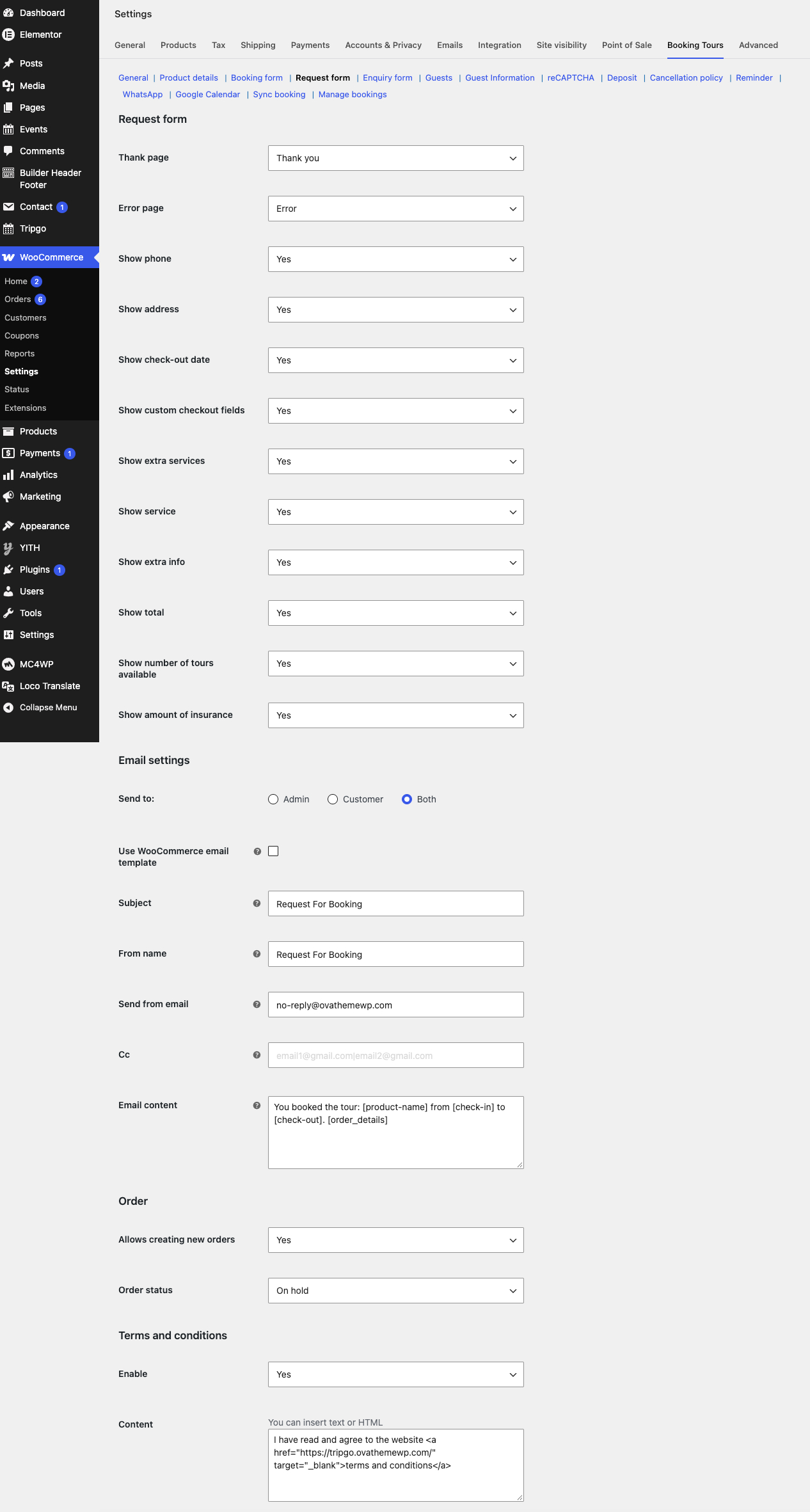Open Tripgo menu icon
The height and width of the screenshot is (1512, 810).
tap(8, 228)
